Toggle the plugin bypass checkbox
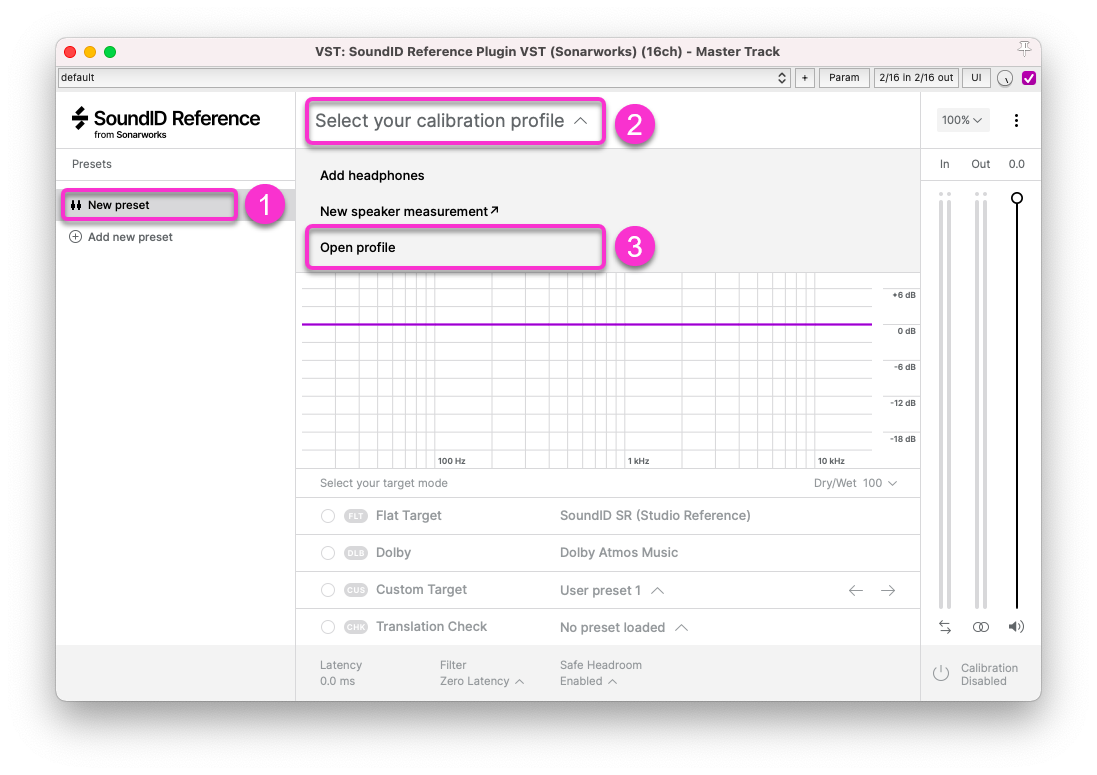The width and height of the screenshot is (1097, 775). 1028,78
